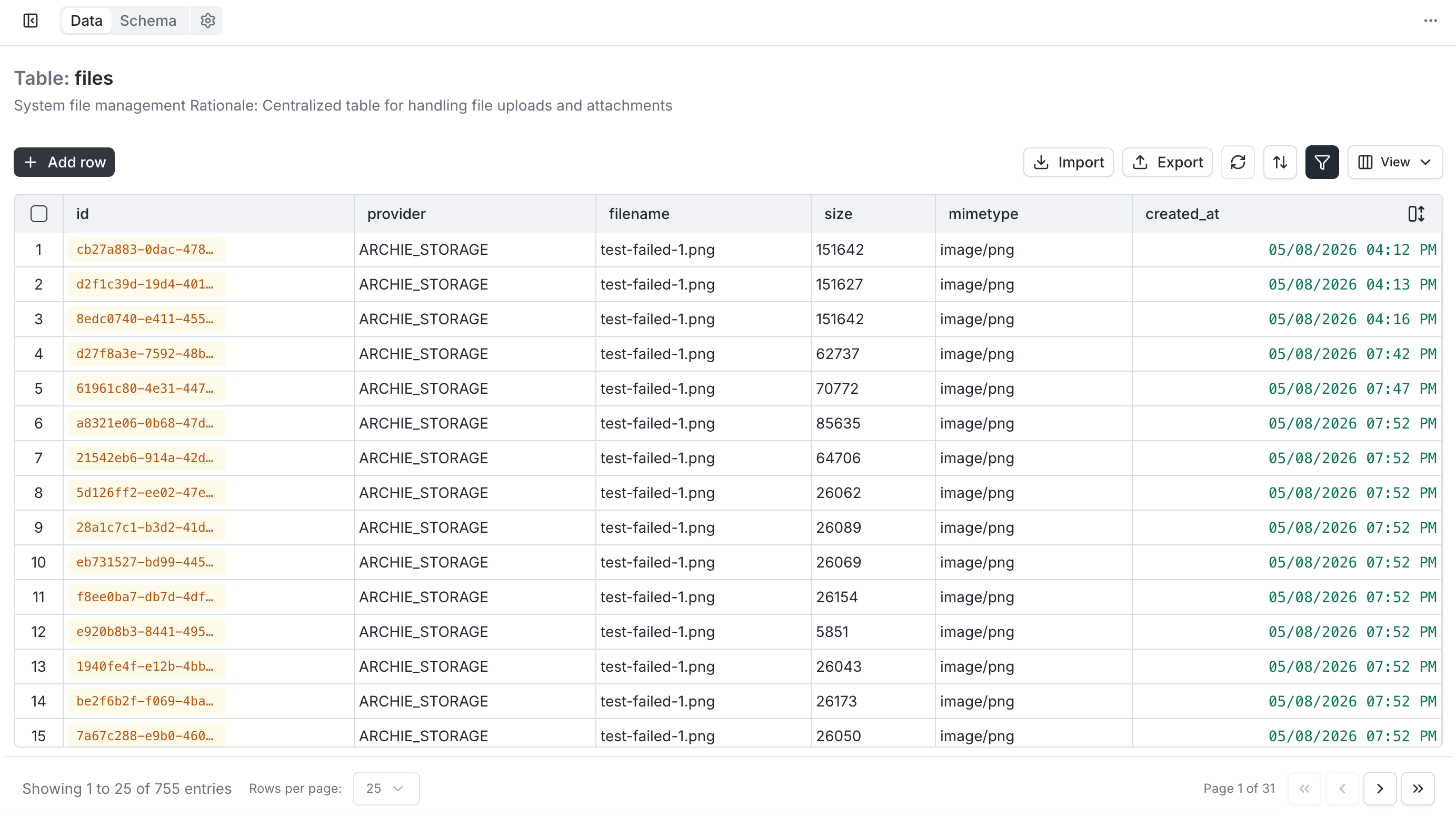Click Add row button
This screenshot has height=816, width=1456.
coord(64,163)
